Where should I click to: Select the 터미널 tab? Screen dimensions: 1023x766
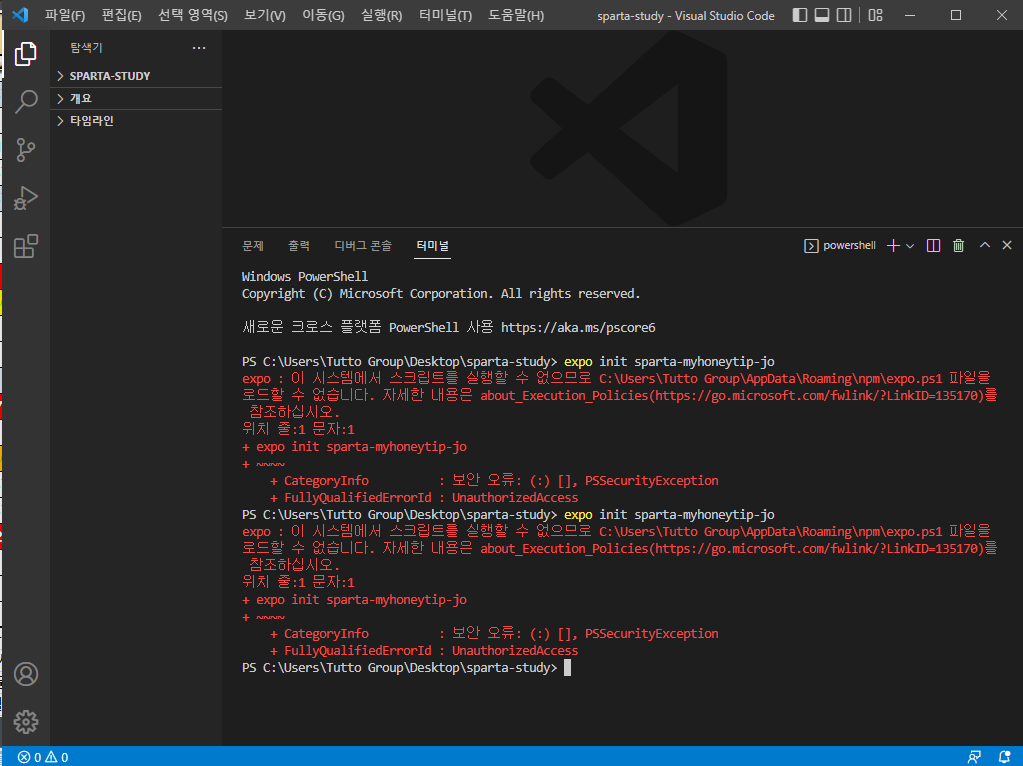(x=433, y=245)
